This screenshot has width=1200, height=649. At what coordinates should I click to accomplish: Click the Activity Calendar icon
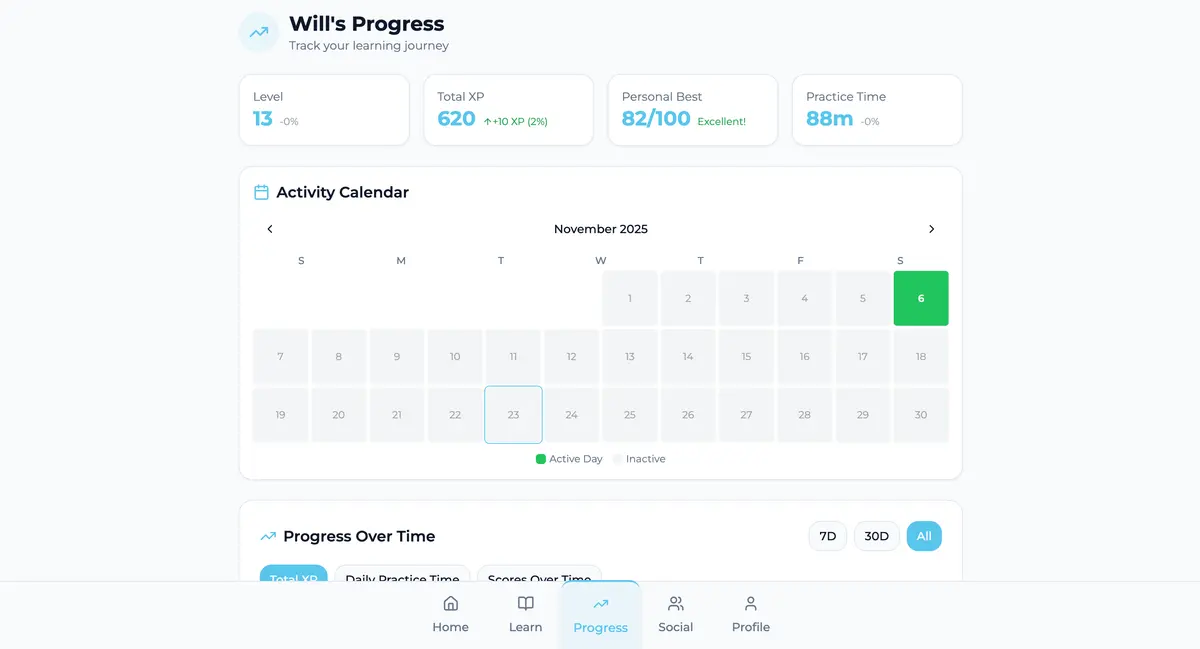[x=262, y=192]
